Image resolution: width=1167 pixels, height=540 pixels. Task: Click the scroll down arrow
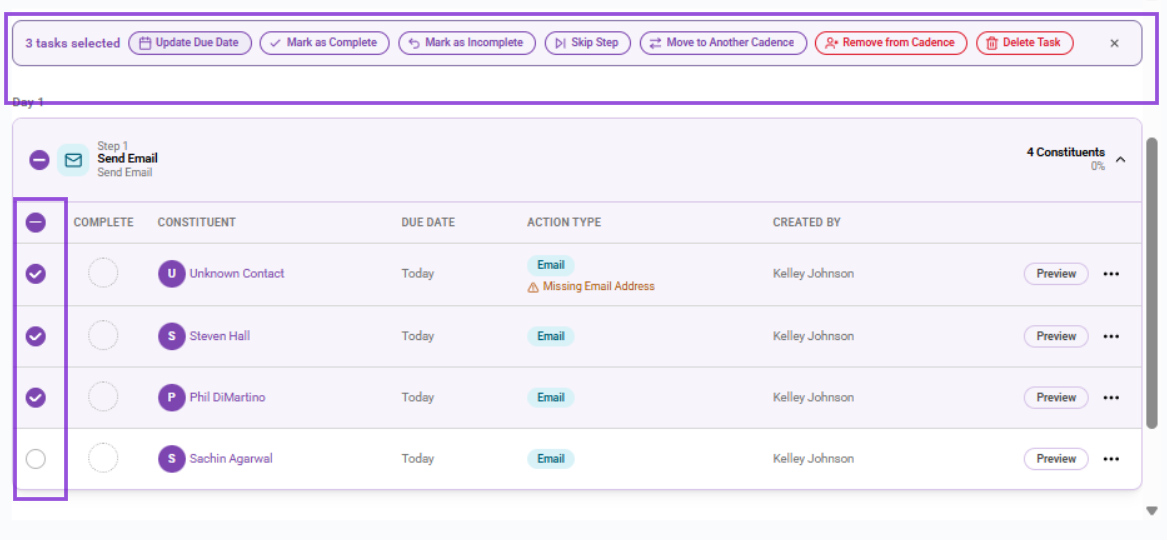1152,510
